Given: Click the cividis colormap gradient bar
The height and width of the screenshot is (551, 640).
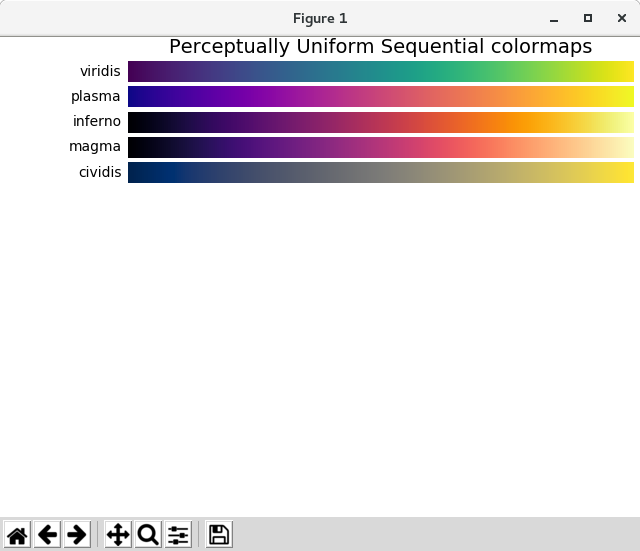Looking at the screenshot, I should coord(381,172).
